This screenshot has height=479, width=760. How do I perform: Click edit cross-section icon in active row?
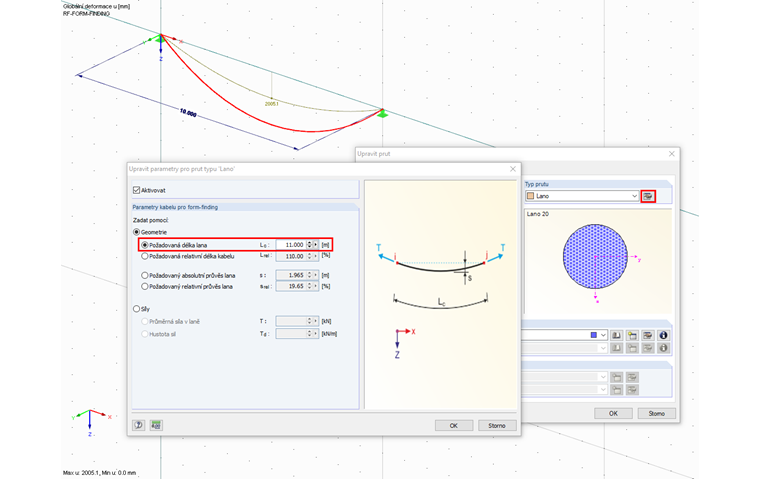[648, 335]
